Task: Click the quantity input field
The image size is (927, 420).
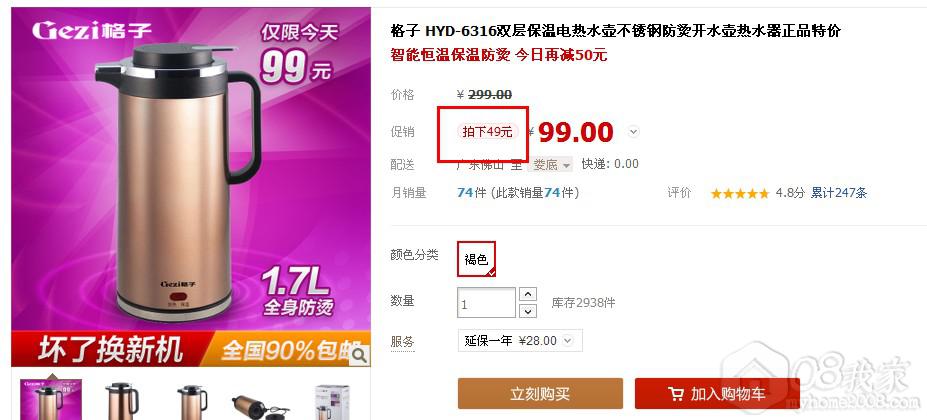Action: [487, 303]
